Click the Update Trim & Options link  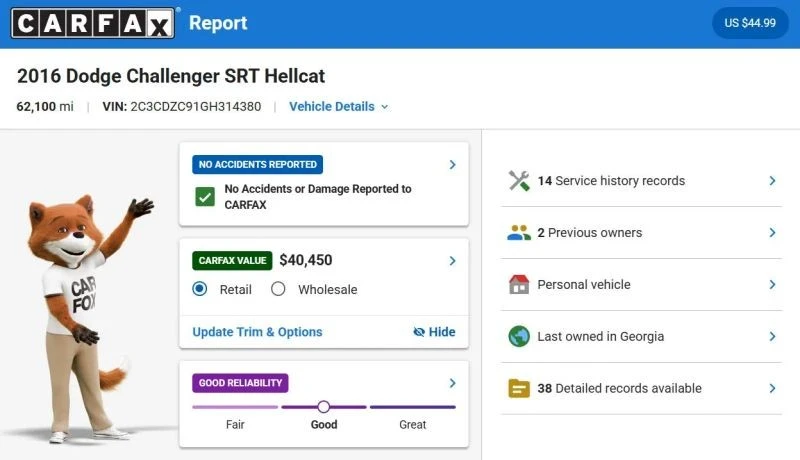257,332
